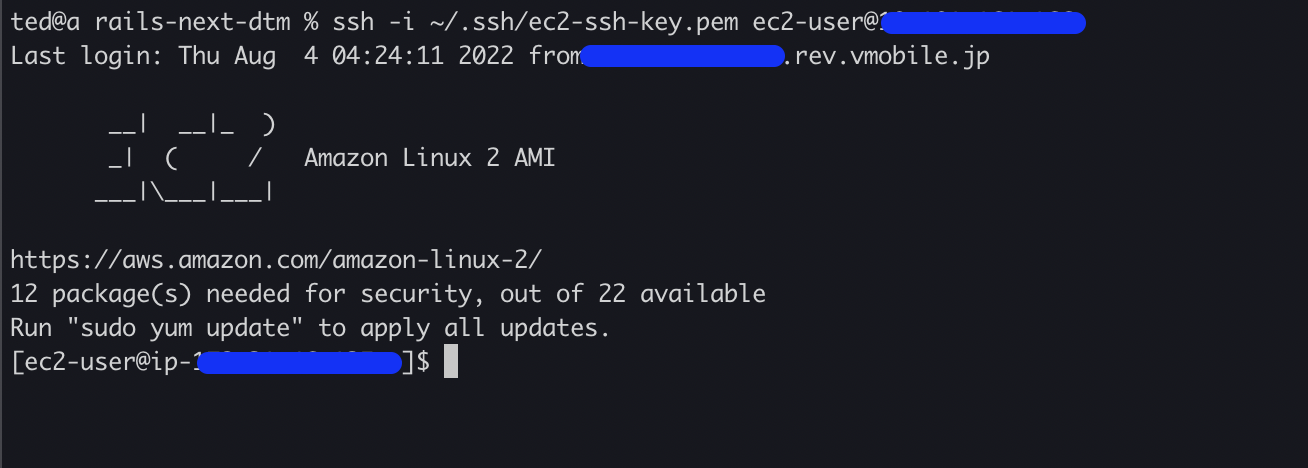This screenshot has width=1308, height=468.
Task: Click the Amazon Linux ASCII art logo
Action: pyautogui.click(x=185, y=158)
